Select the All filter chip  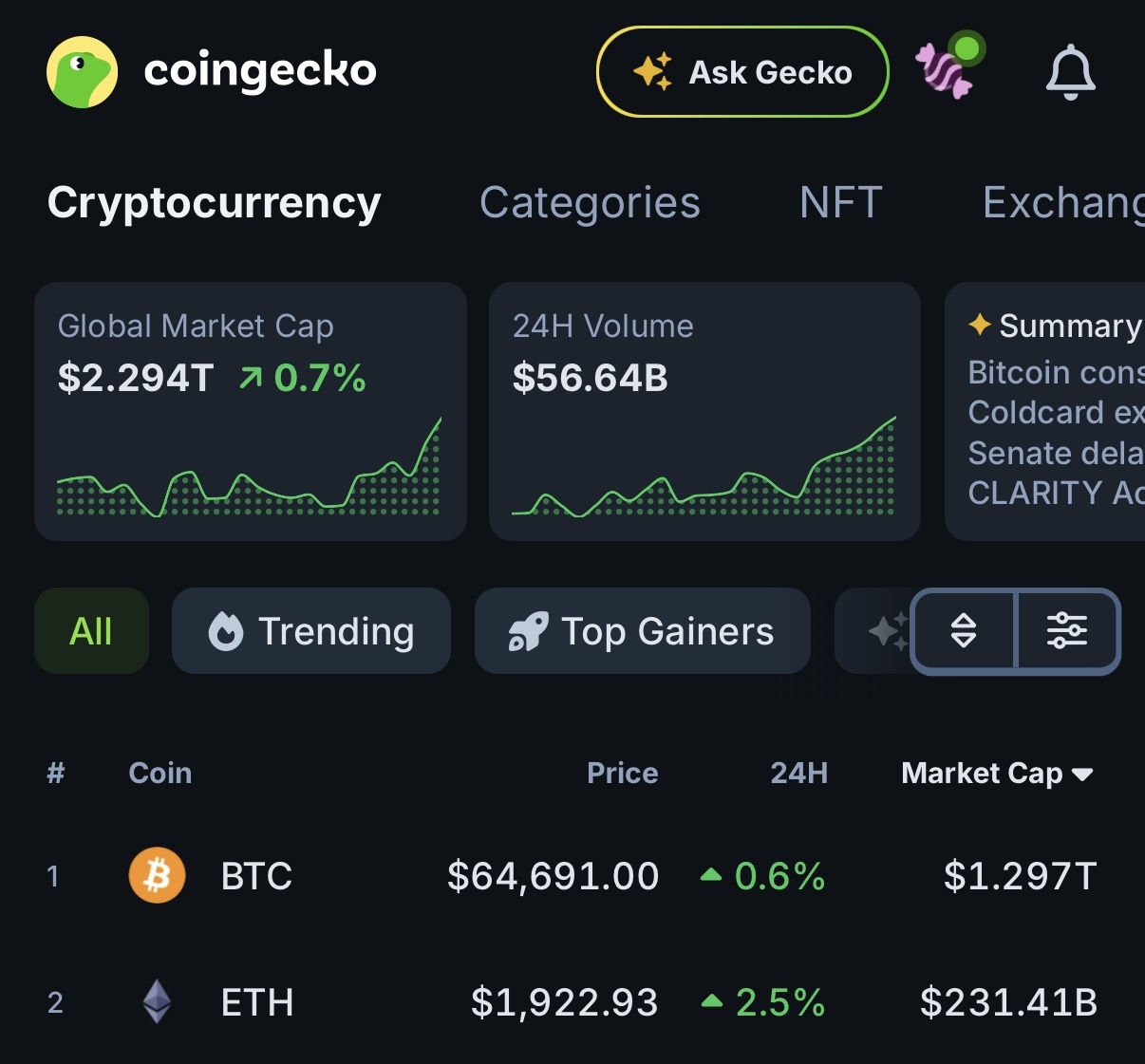(x=91, y=631)
